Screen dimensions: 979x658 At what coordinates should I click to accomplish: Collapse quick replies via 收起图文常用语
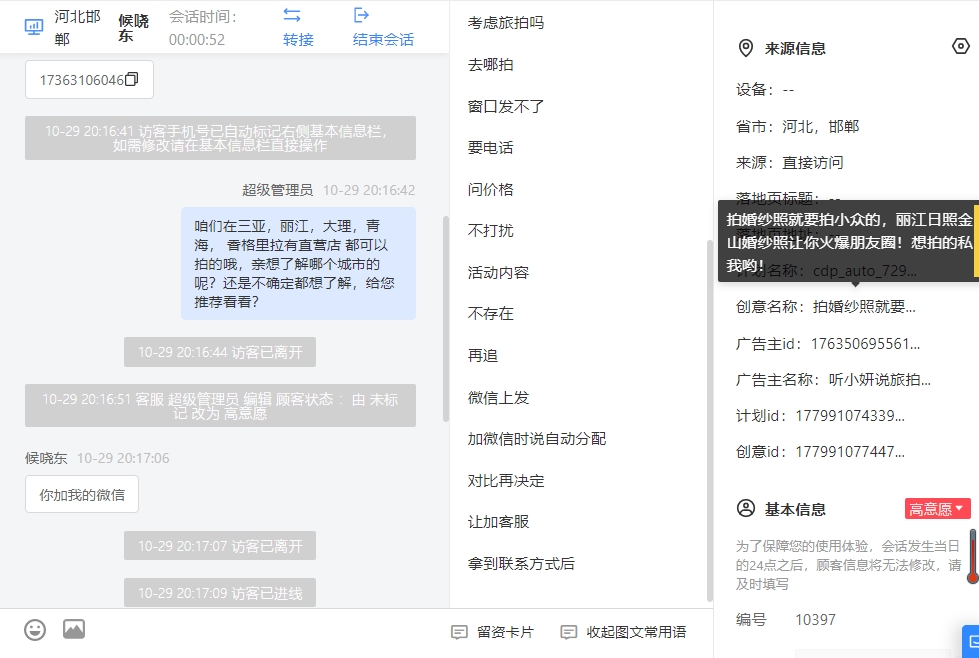tap(623, 632)
